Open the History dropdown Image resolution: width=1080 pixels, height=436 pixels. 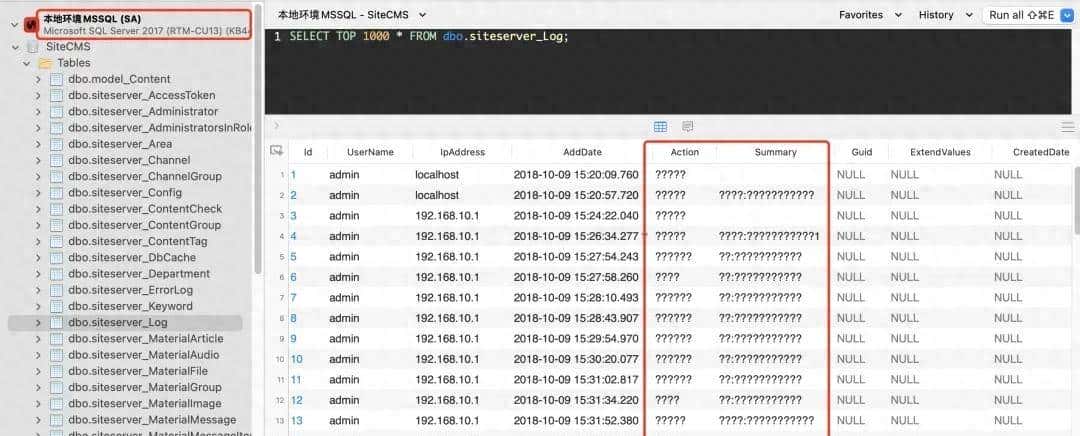tap(946, 14)
